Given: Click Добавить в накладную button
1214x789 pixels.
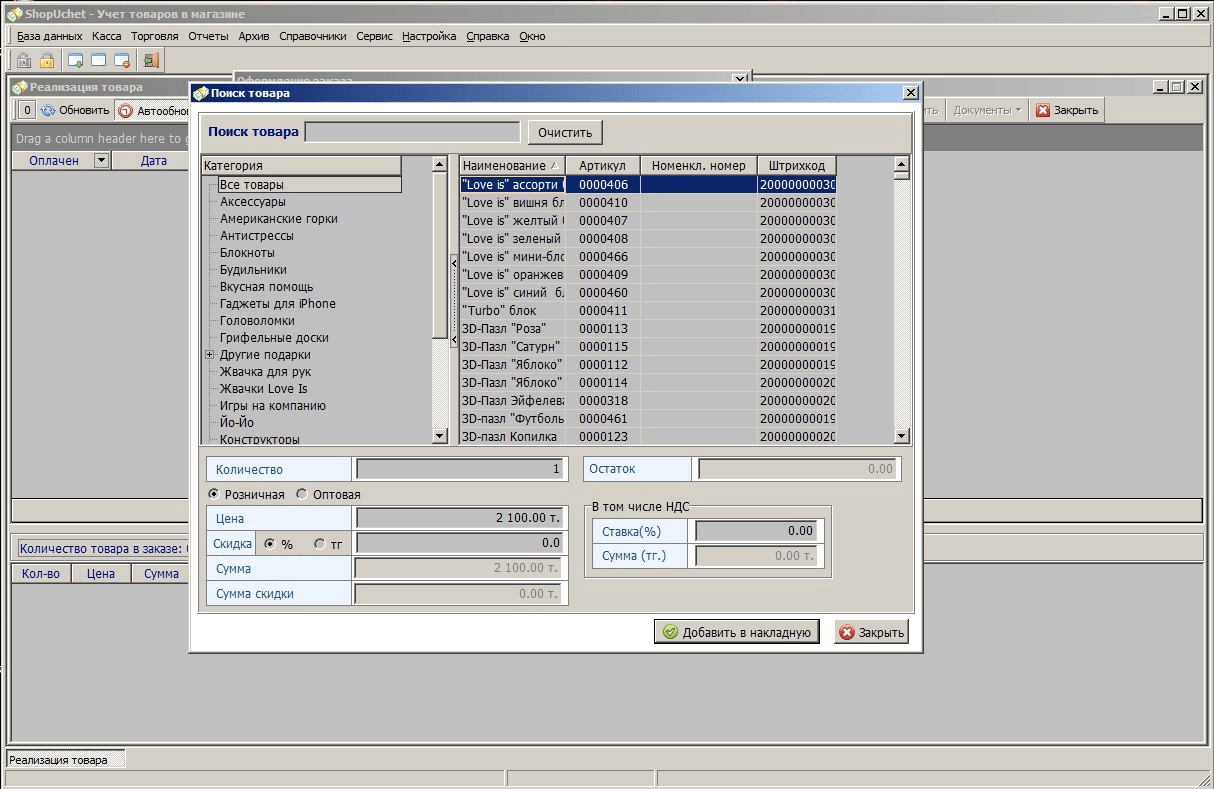Looking at the screenshot, I should (x=737, y=632).
